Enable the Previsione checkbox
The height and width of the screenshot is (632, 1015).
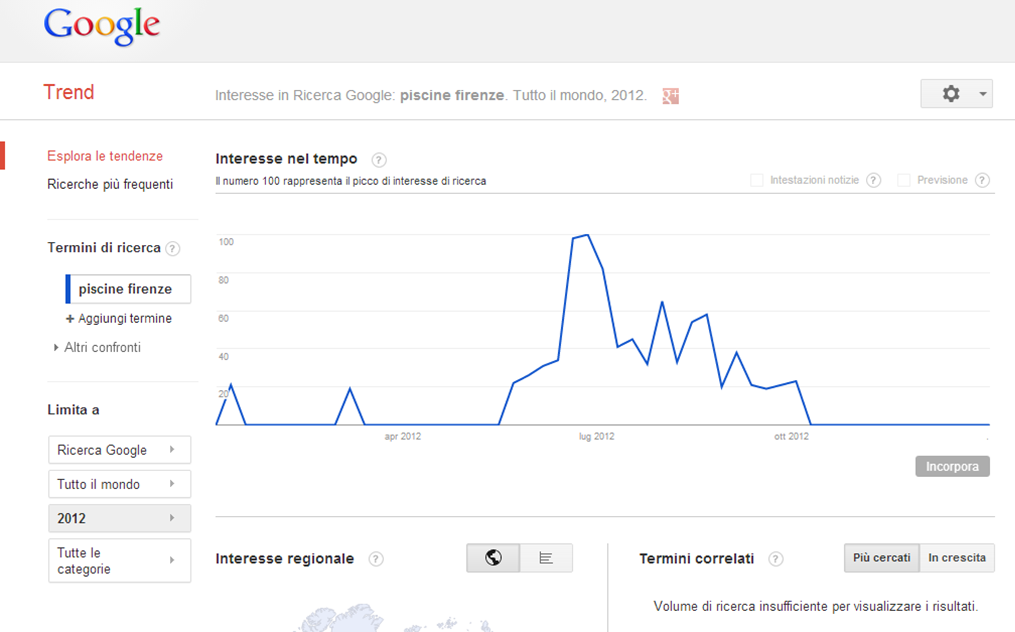coord(904,180)
